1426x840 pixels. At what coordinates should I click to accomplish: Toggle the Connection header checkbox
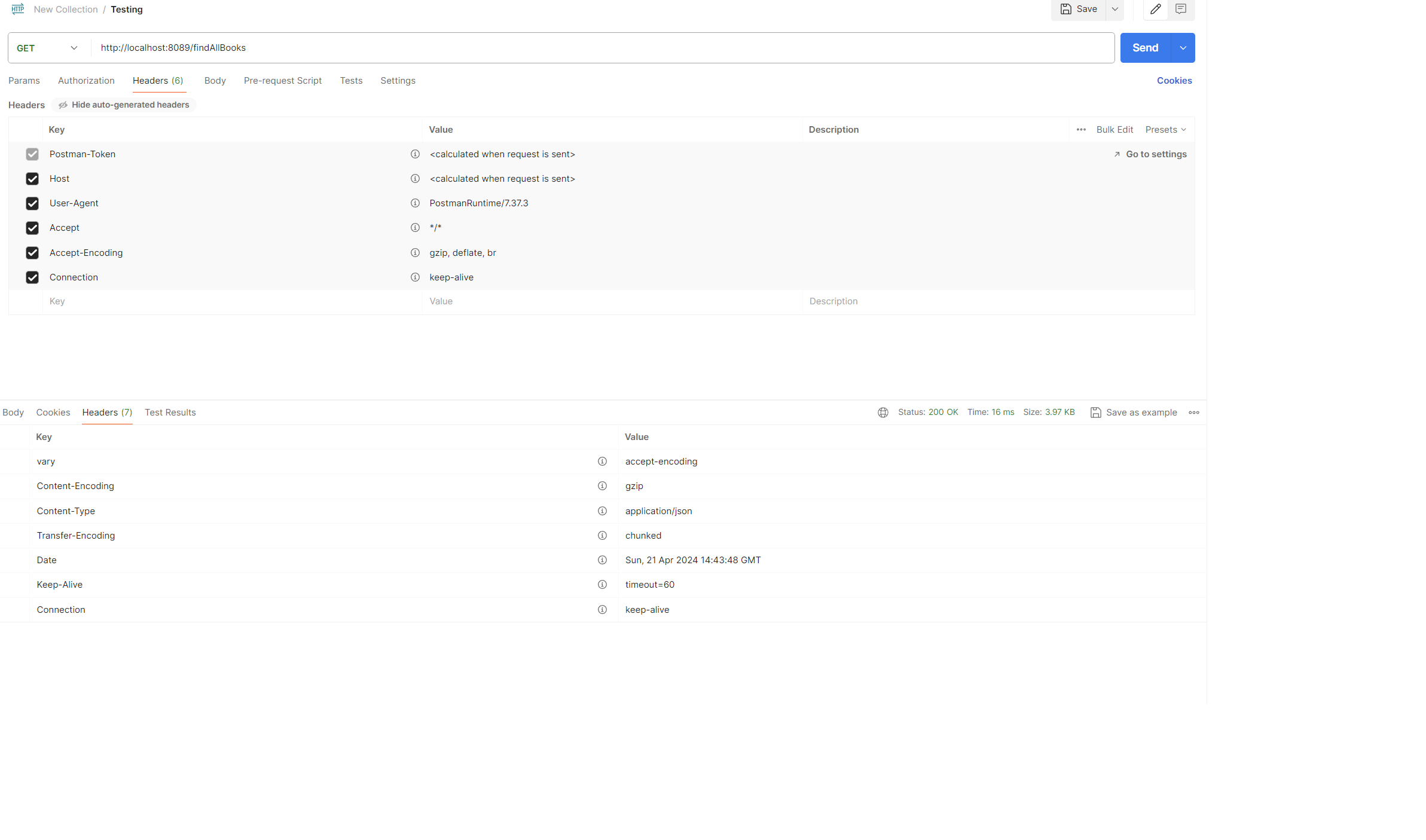click(32, 277)
